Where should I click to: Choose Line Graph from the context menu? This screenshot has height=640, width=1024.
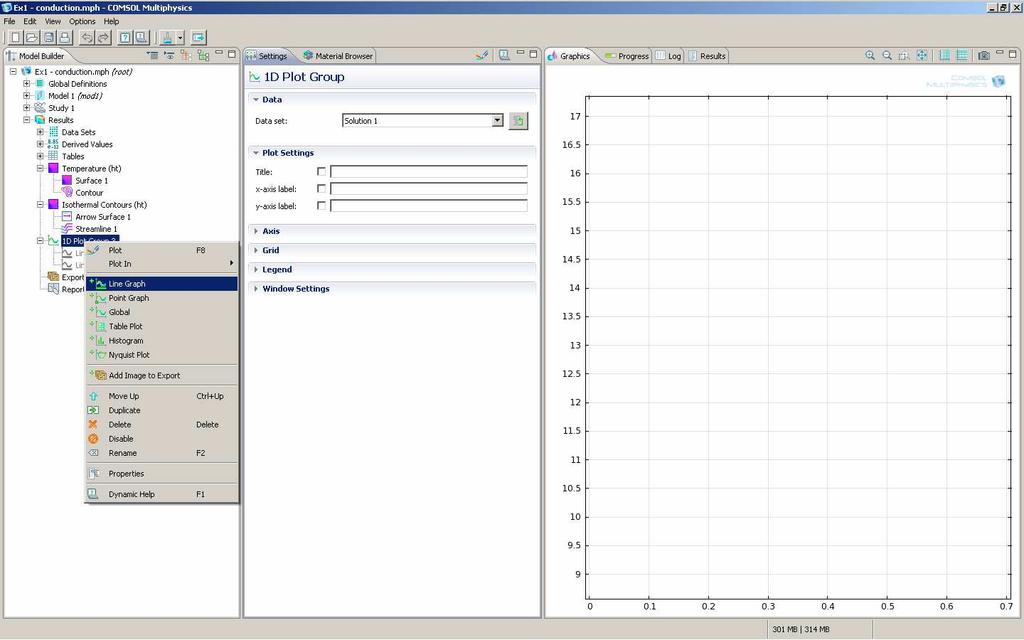(x=162, y=283)
